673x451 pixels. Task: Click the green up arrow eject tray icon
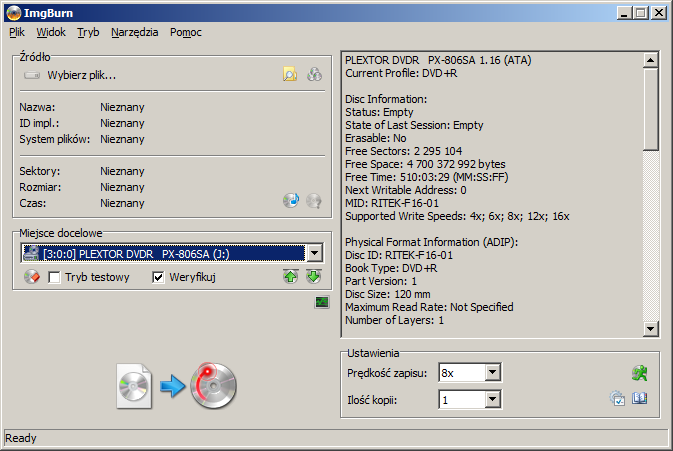click(x=291, y=277)
